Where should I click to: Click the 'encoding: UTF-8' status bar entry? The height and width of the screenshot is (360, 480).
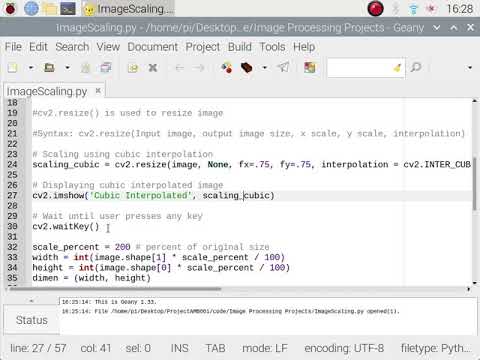[x=344, y=348]
